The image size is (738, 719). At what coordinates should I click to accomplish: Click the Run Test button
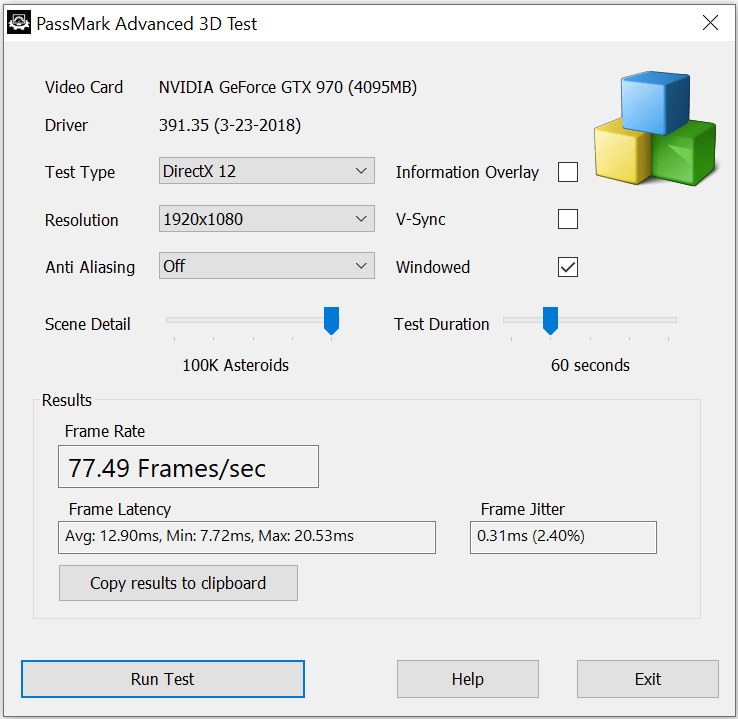point(163,679)
